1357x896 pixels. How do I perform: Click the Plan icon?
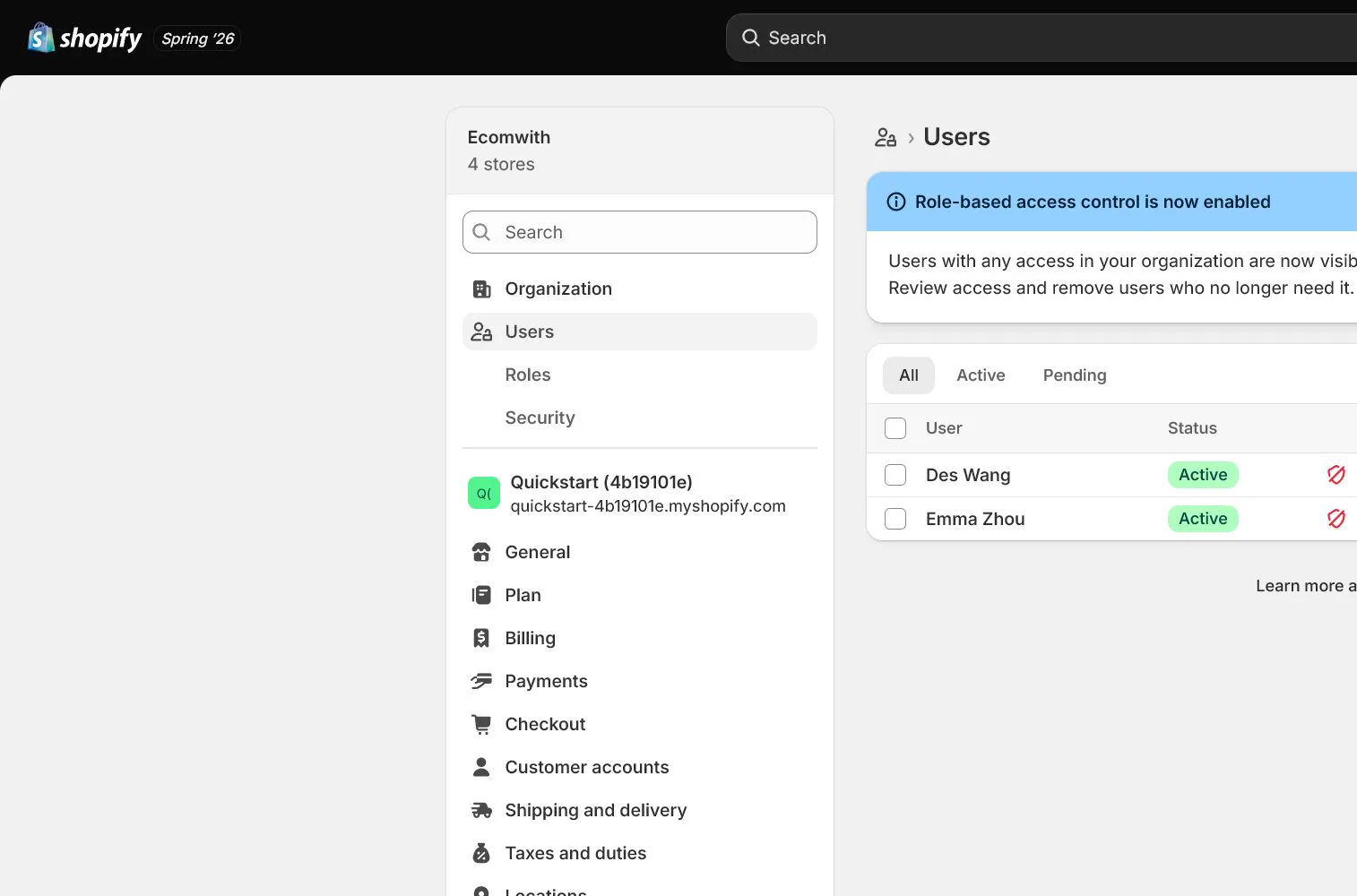pyautogui.click(x=481, y=595)
